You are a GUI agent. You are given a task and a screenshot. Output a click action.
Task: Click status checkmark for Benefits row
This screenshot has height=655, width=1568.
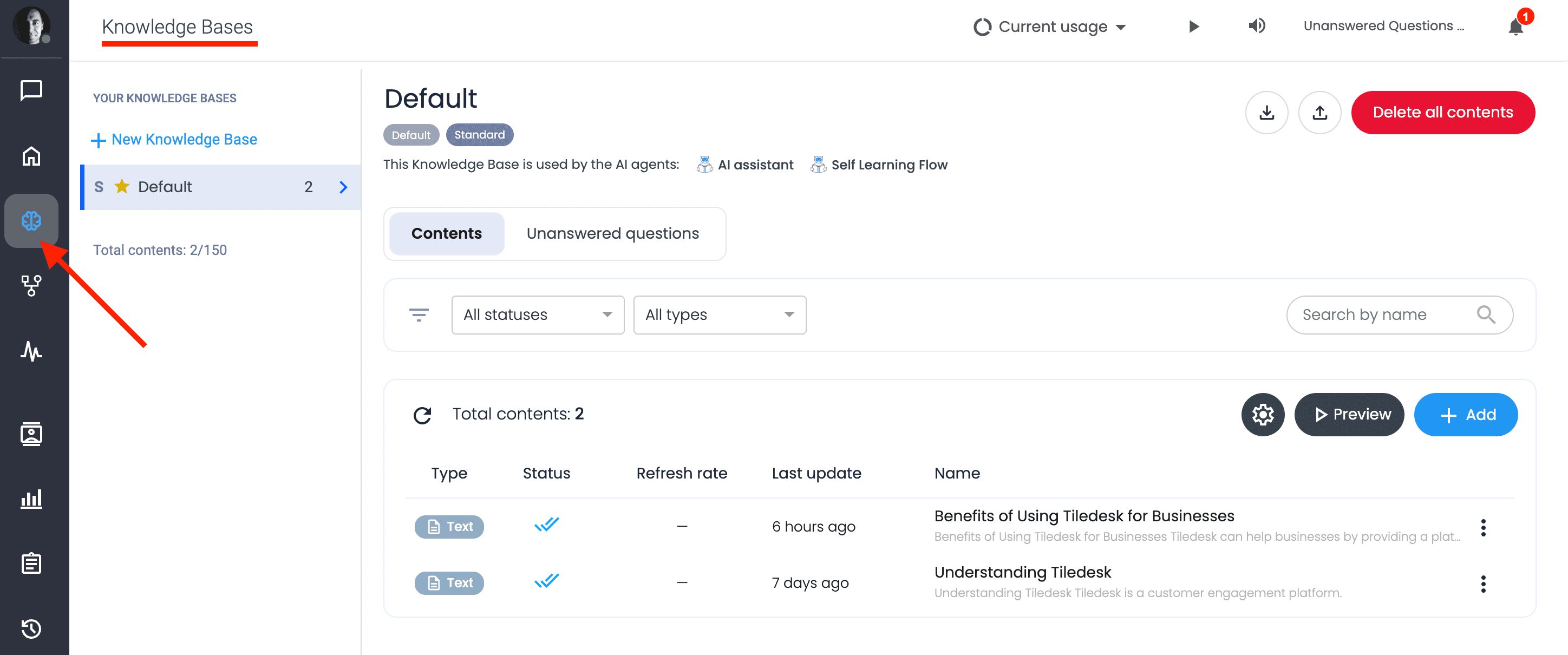(547, 524)
